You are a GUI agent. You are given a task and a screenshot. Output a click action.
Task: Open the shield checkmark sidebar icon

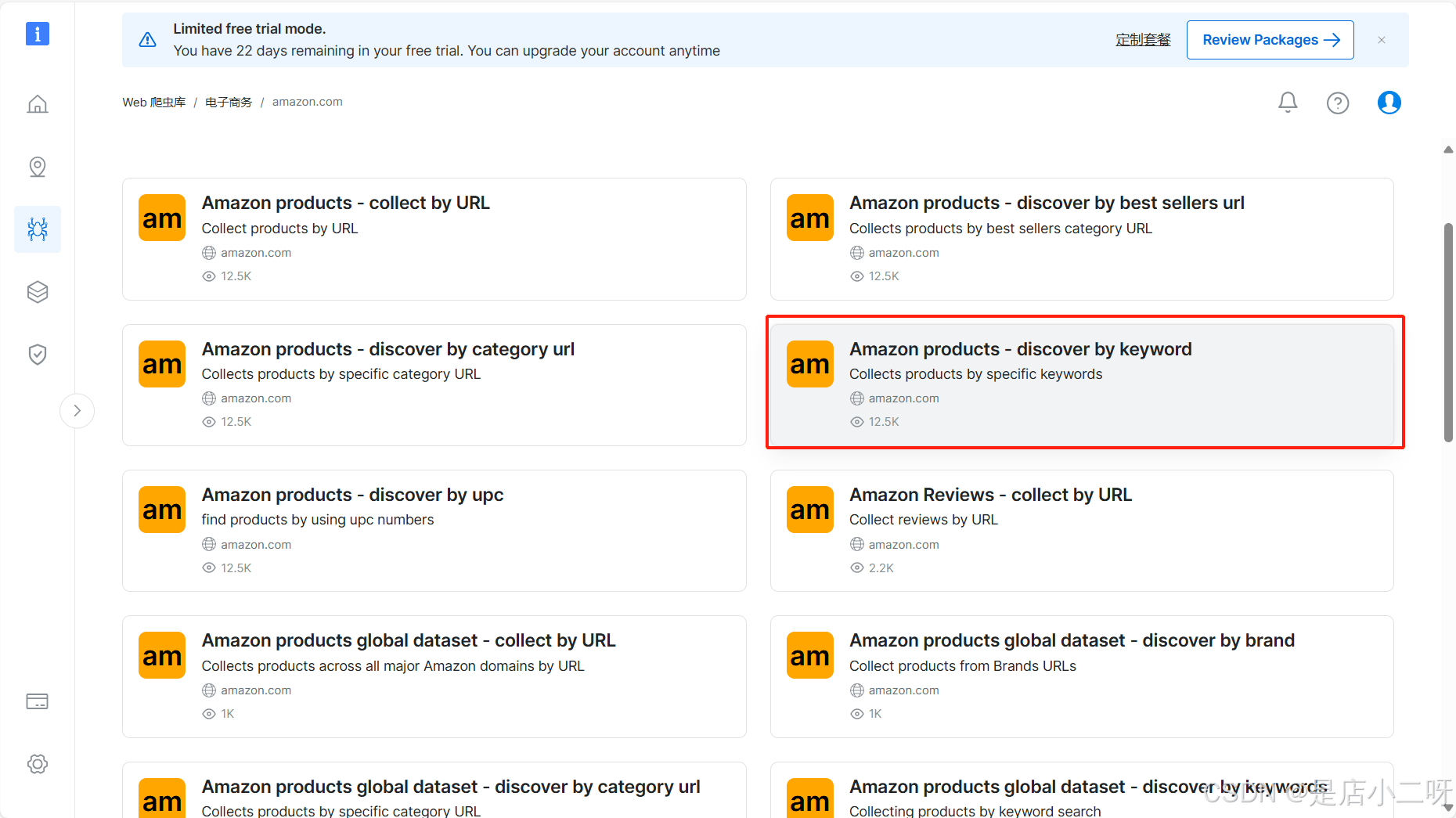[x=38, y=355]
